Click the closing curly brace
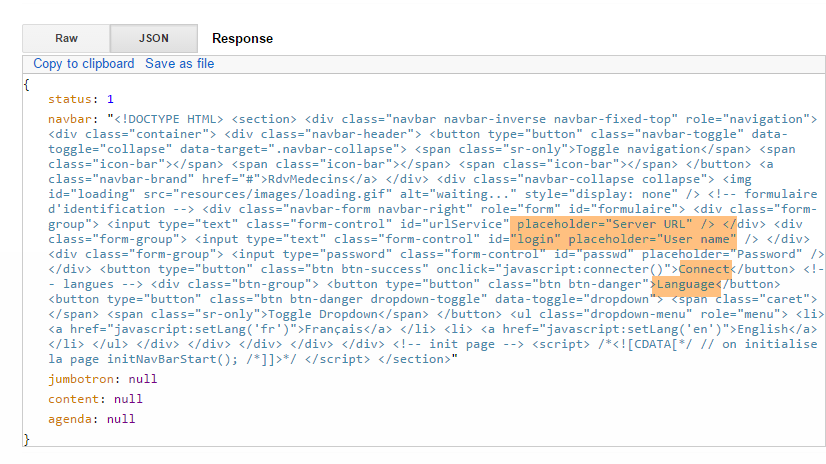826x464 pixels. point(27,438)
